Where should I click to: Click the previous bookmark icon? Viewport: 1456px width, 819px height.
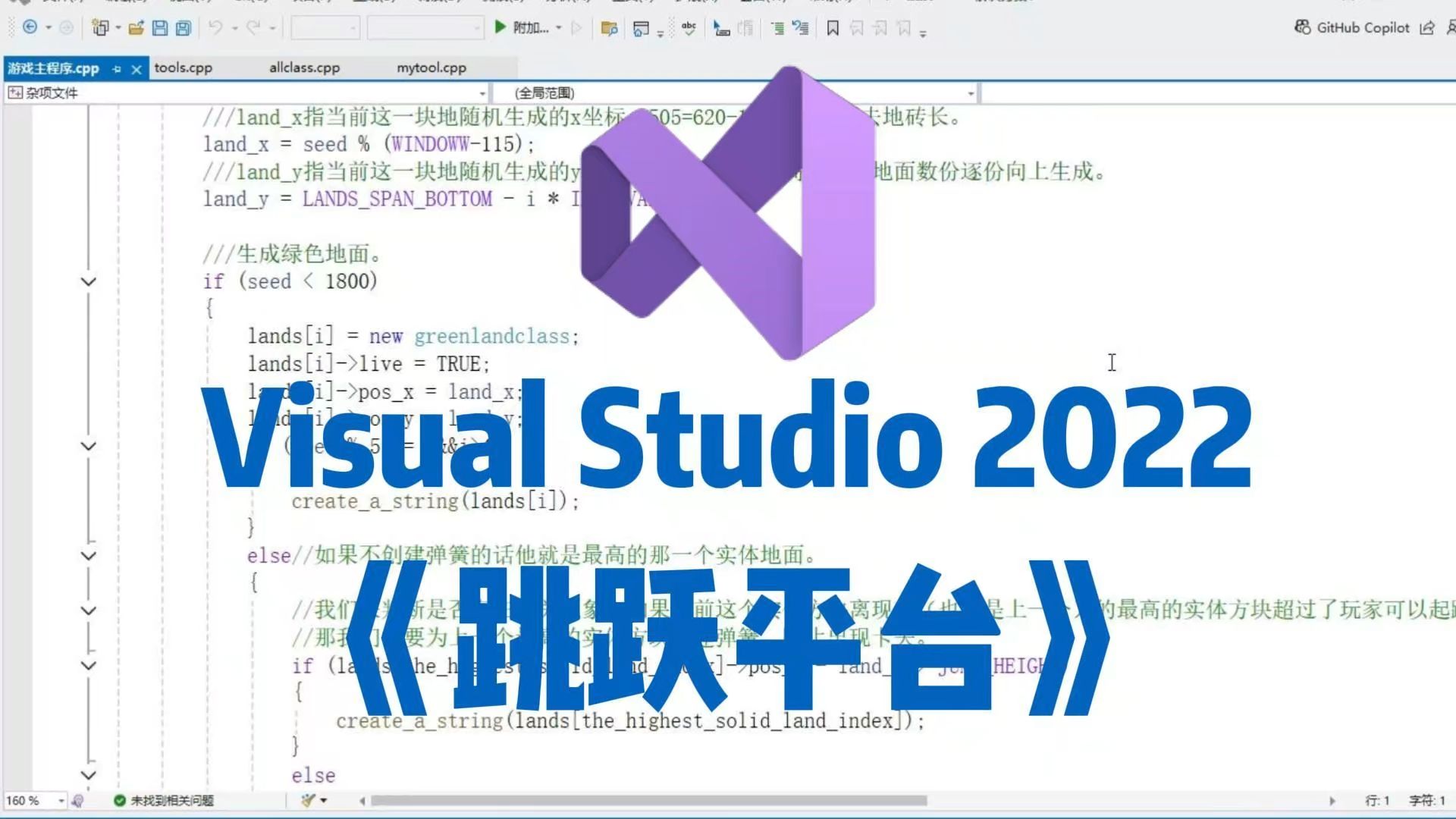point(856,28)
